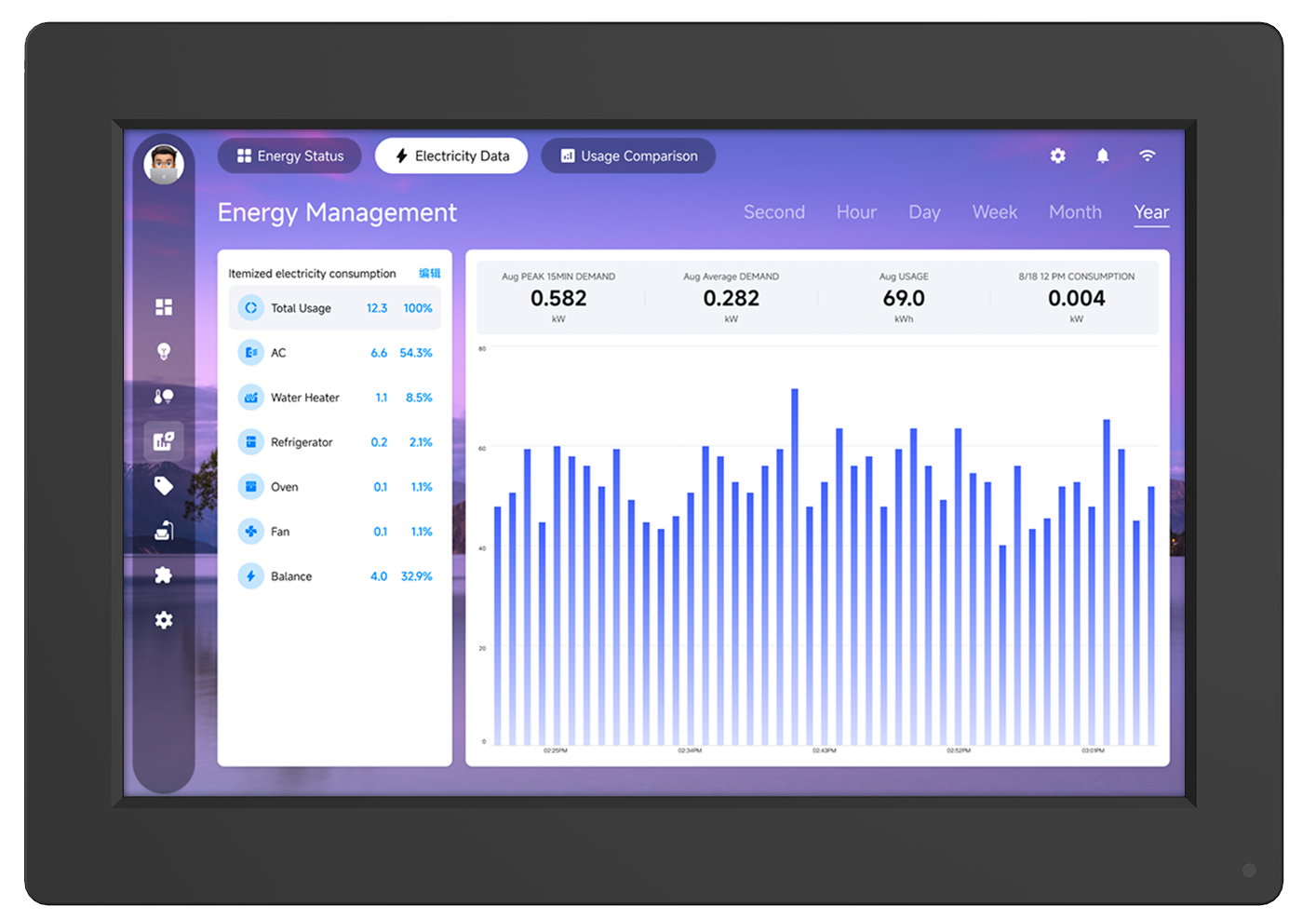Image resolution: width=1316 pixels, height=919 pixels.
Task: Switch to the Energy Status tab
Action: click(289, 155)
